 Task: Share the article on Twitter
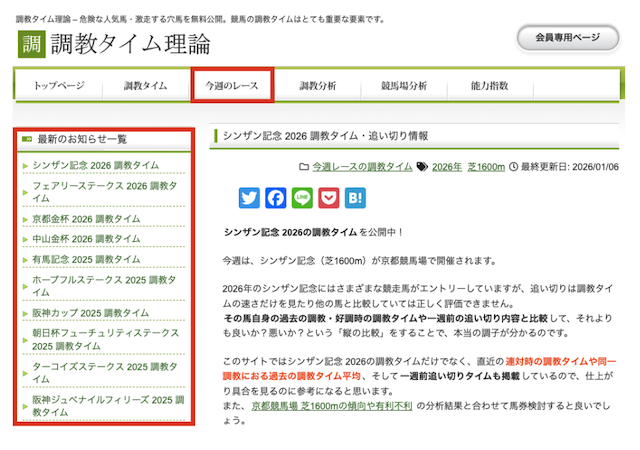249,198
